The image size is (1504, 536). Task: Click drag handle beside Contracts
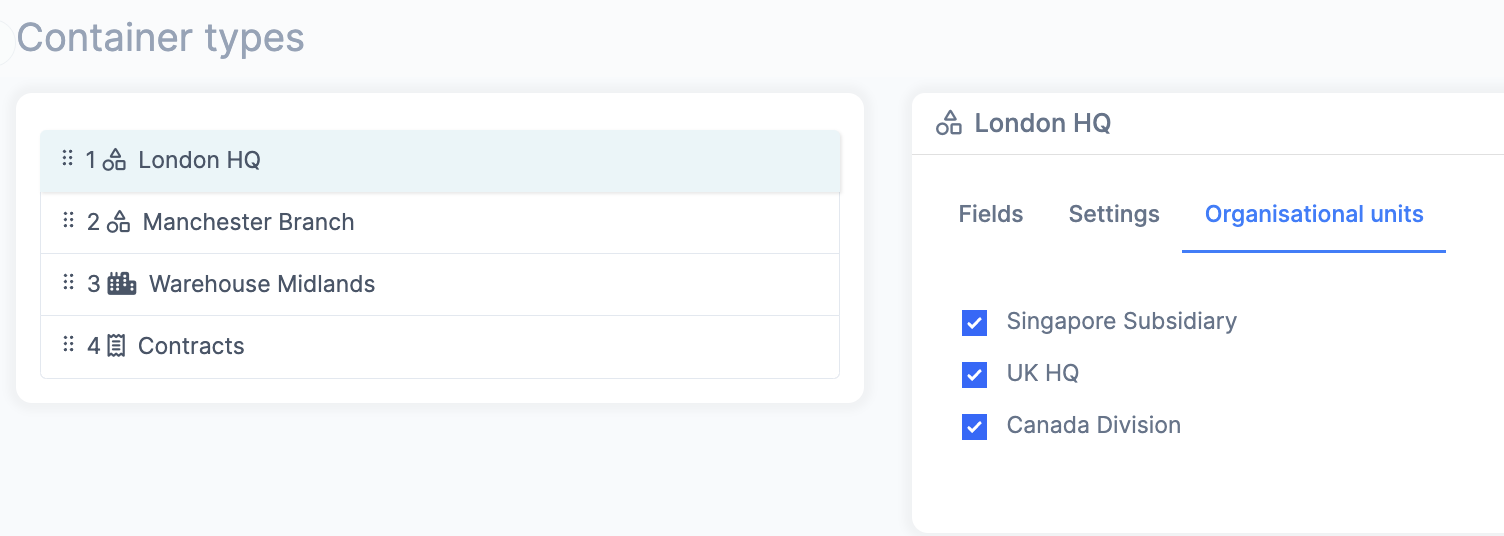(68, 344)
